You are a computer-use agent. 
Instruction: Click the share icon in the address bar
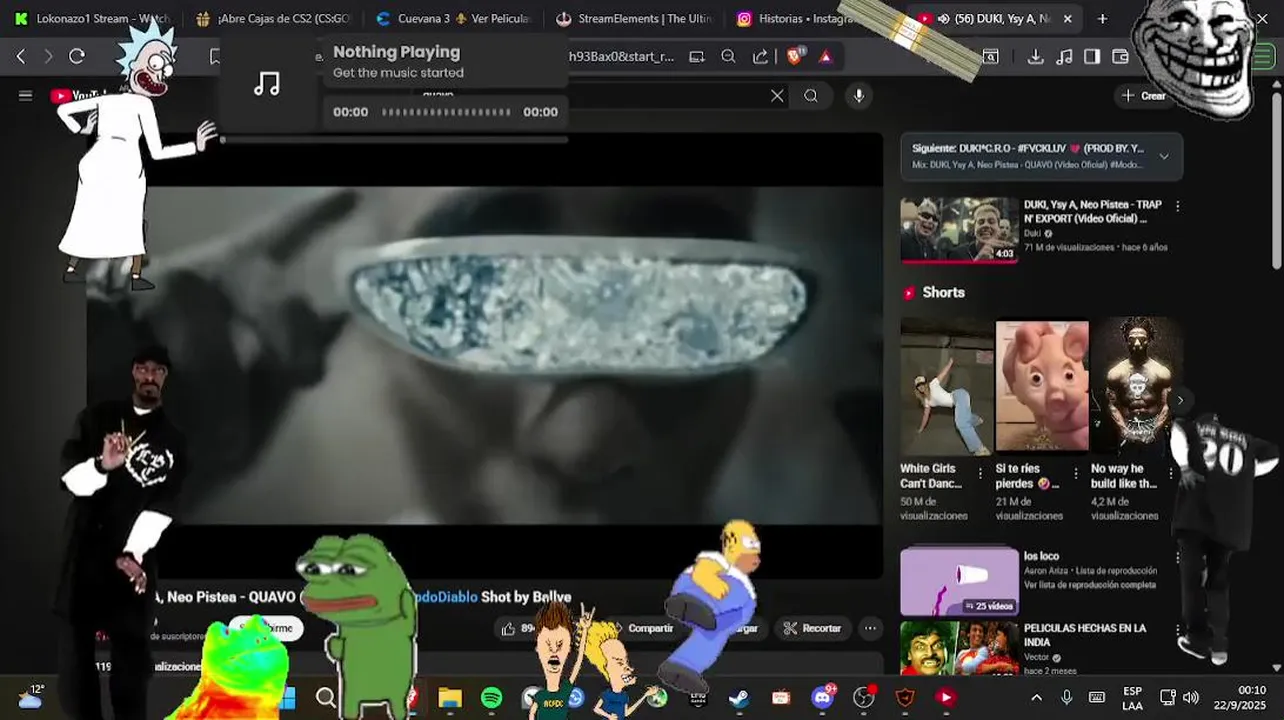760,57
